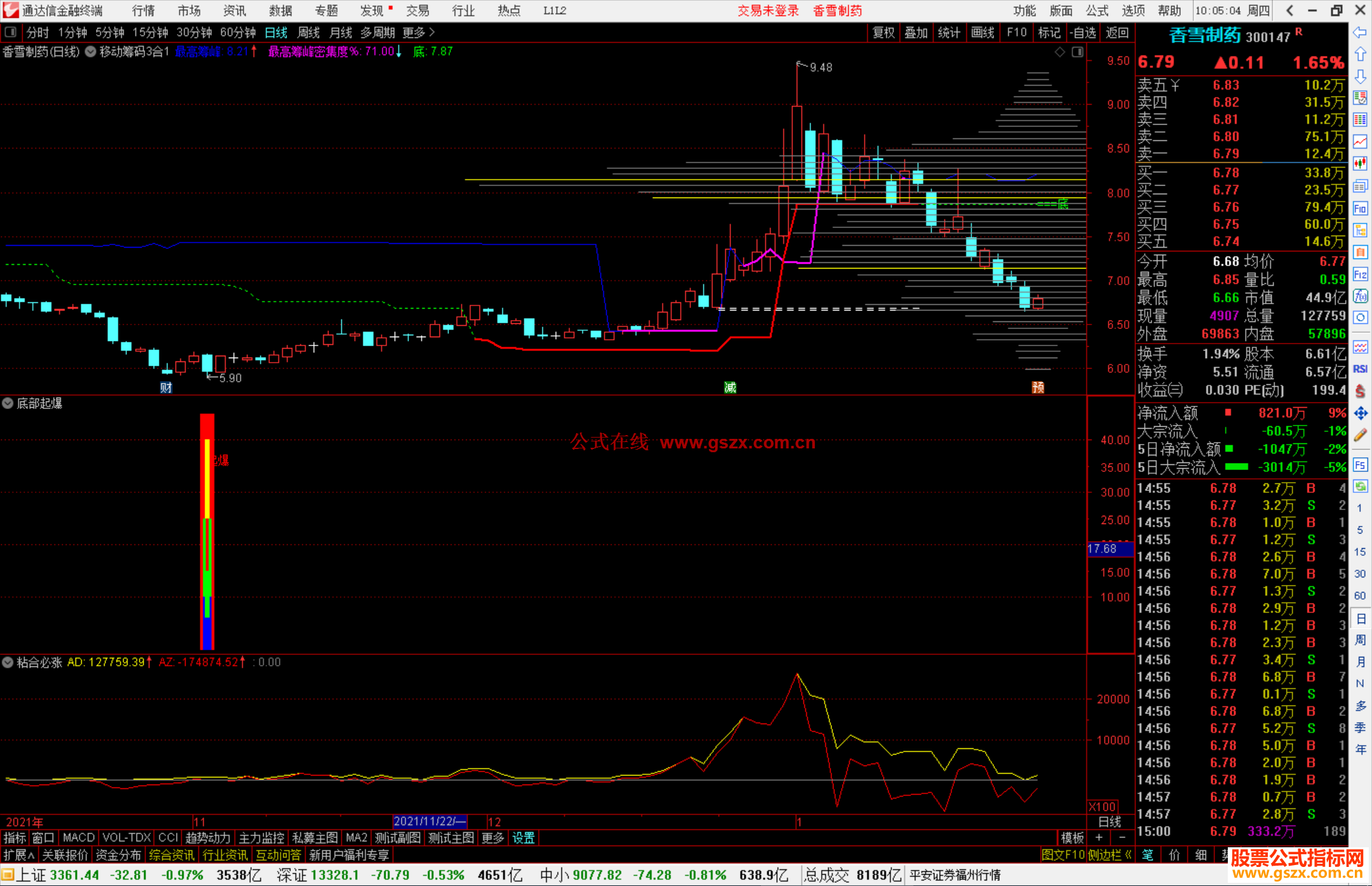Open the hierarchy tree icon in sidebar
The height and width of the screenshot is (886, 1372).
(x=1360, y=230)
